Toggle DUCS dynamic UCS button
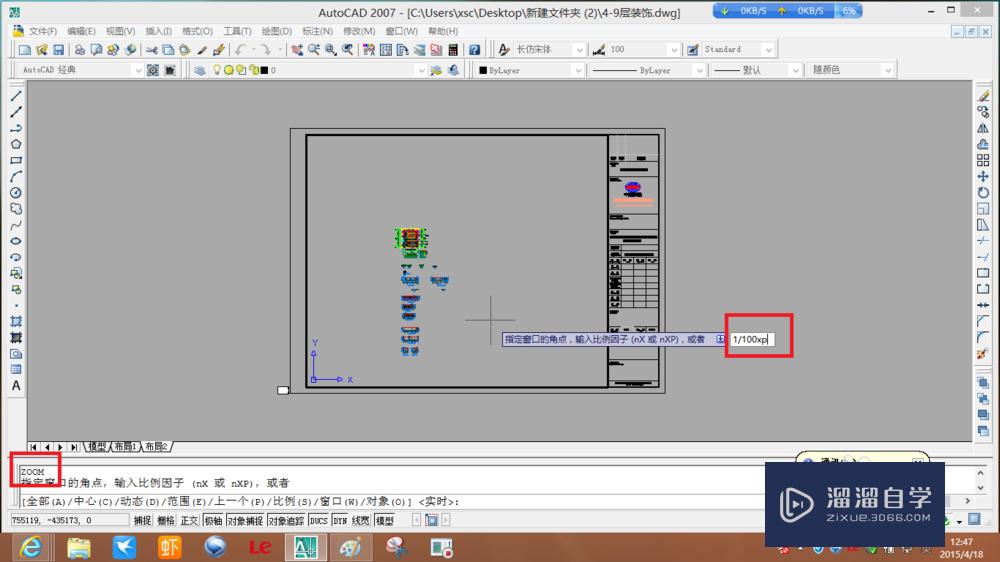The height and width of the screenshot is (562, 1000). (318, 521)
